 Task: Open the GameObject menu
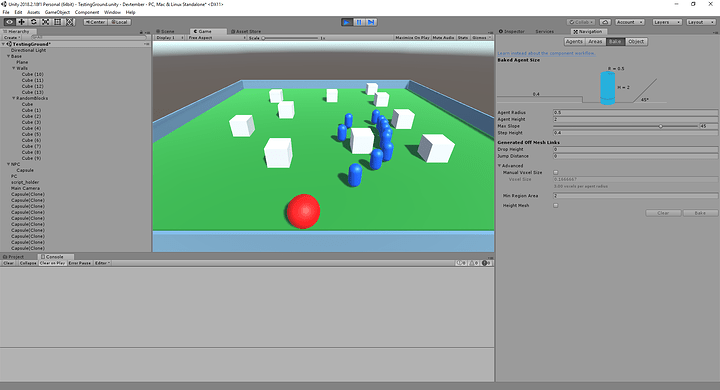click(x=57, y=12)
